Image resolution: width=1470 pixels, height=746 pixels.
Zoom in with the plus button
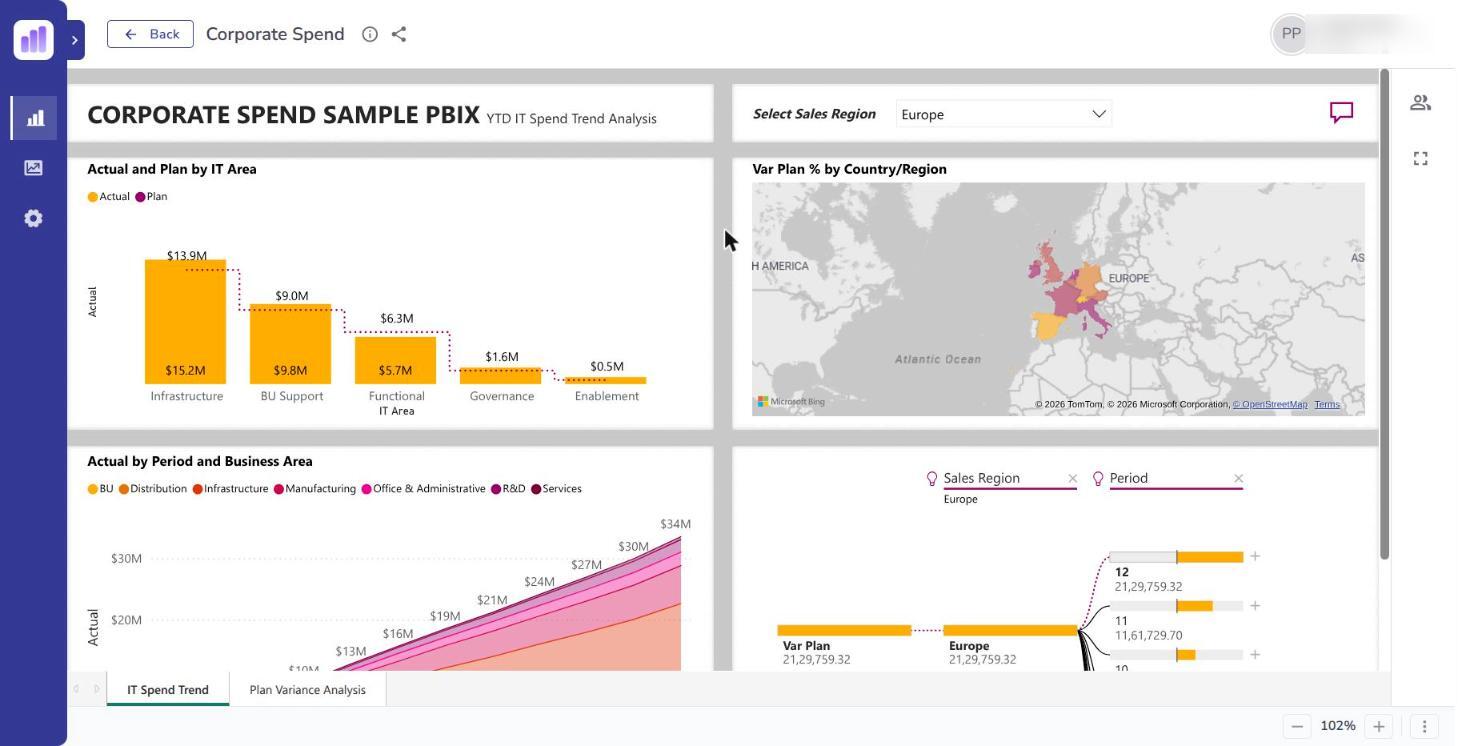pos(1378,726)
